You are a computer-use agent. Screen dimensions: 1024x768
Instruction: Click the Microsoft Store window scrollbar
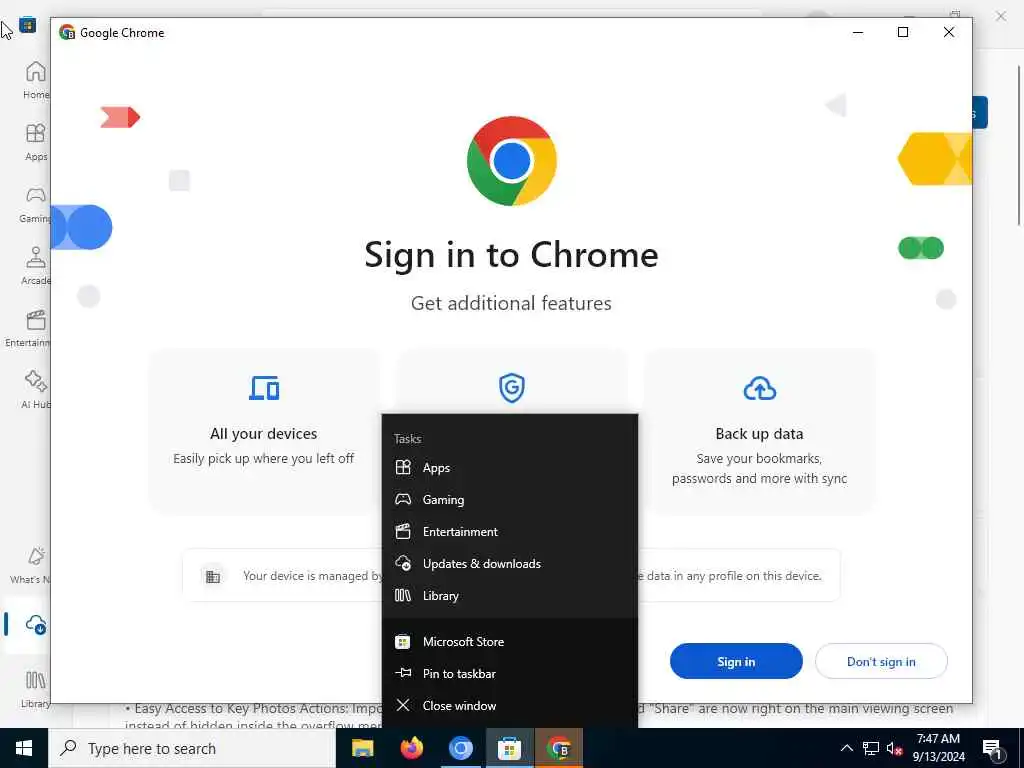pos(1019,144)
